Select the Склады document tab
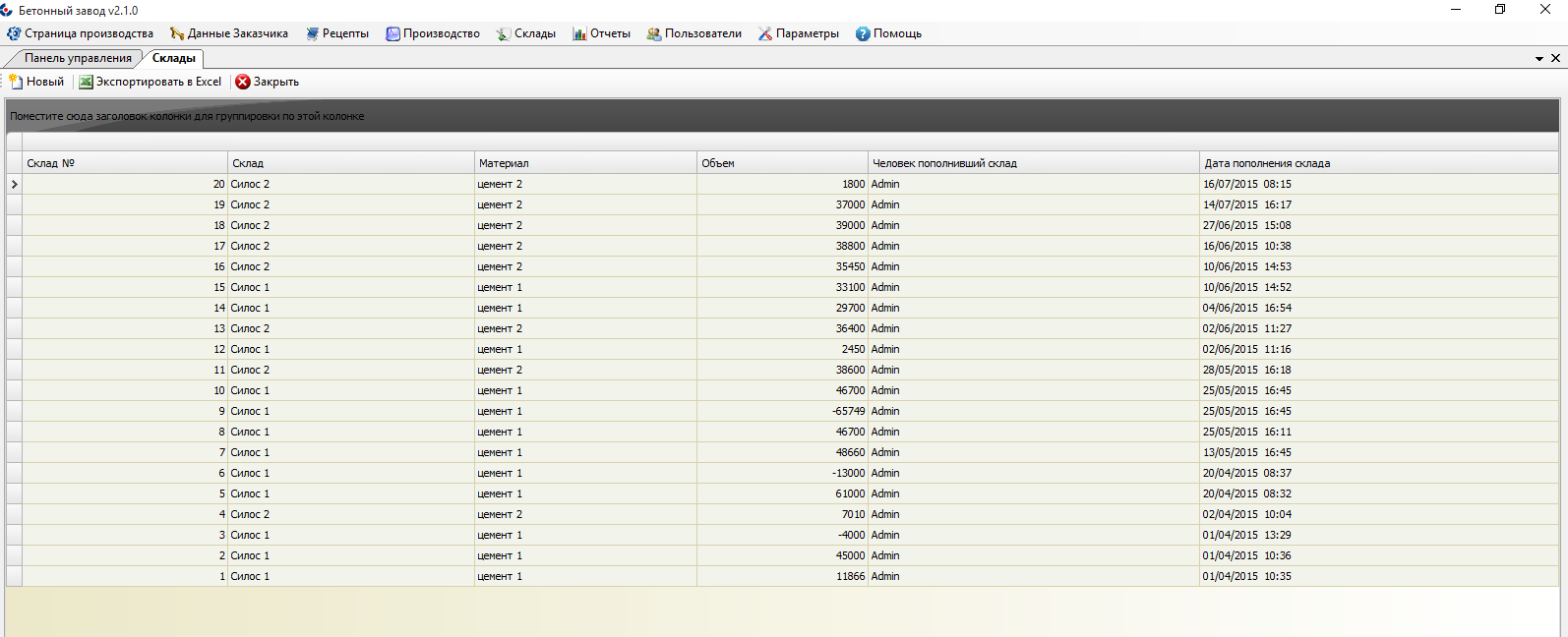This screenshot has height=637, width=1568. (x=174, y=58)
